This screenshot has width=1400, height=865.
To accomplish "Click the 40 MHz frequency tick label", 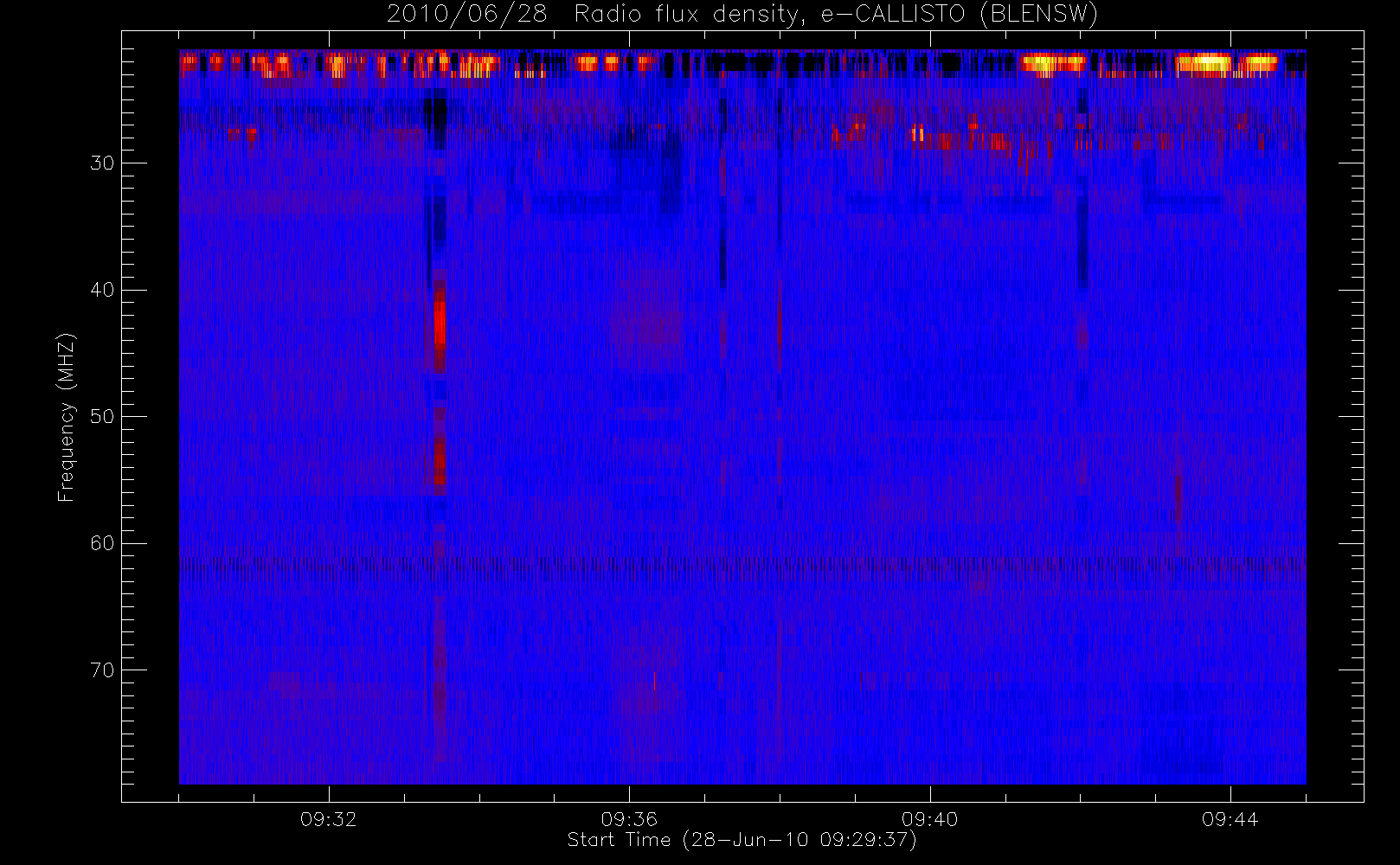I will [x=102, y=290].
